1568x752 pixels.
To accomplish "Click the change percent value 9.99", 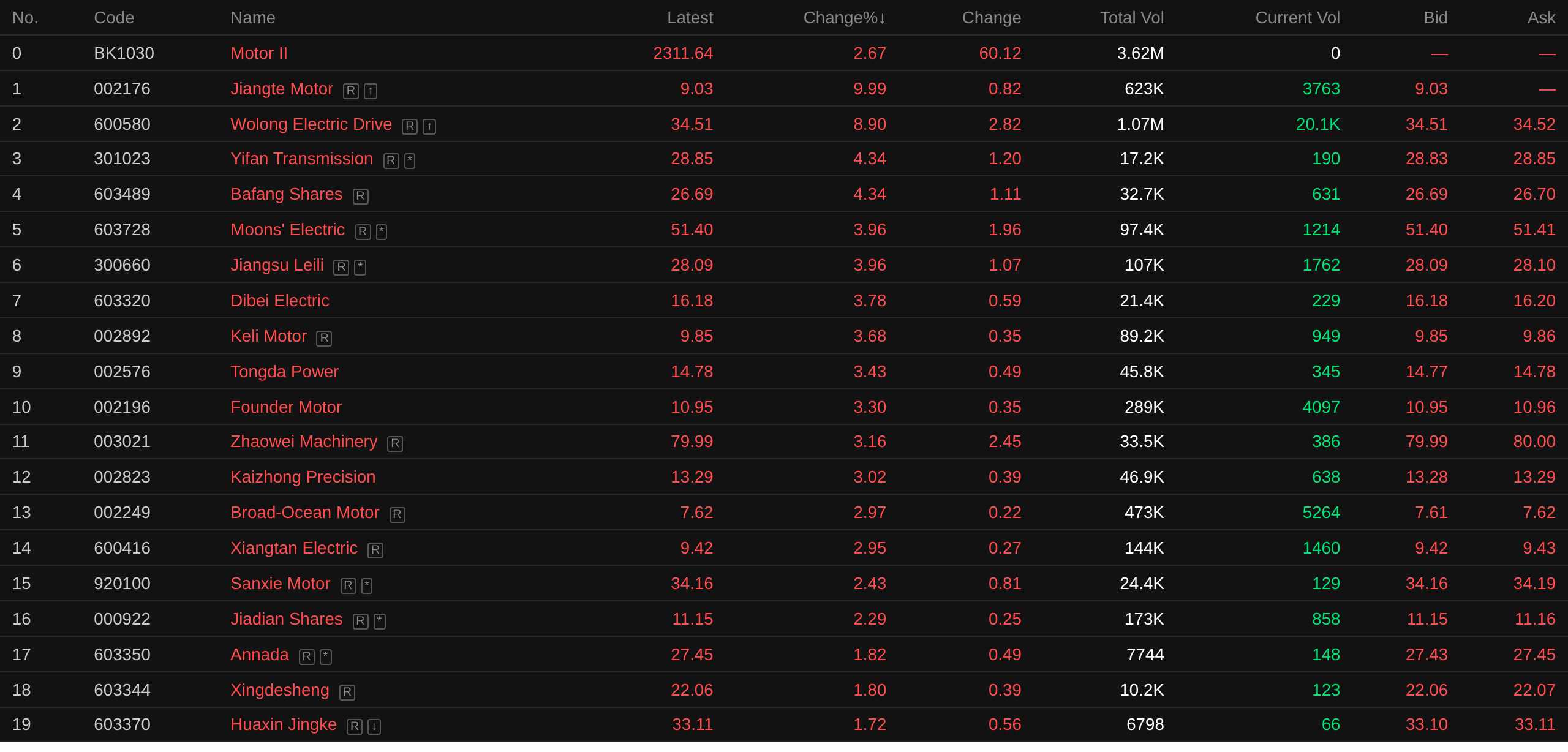I will 870,89.
